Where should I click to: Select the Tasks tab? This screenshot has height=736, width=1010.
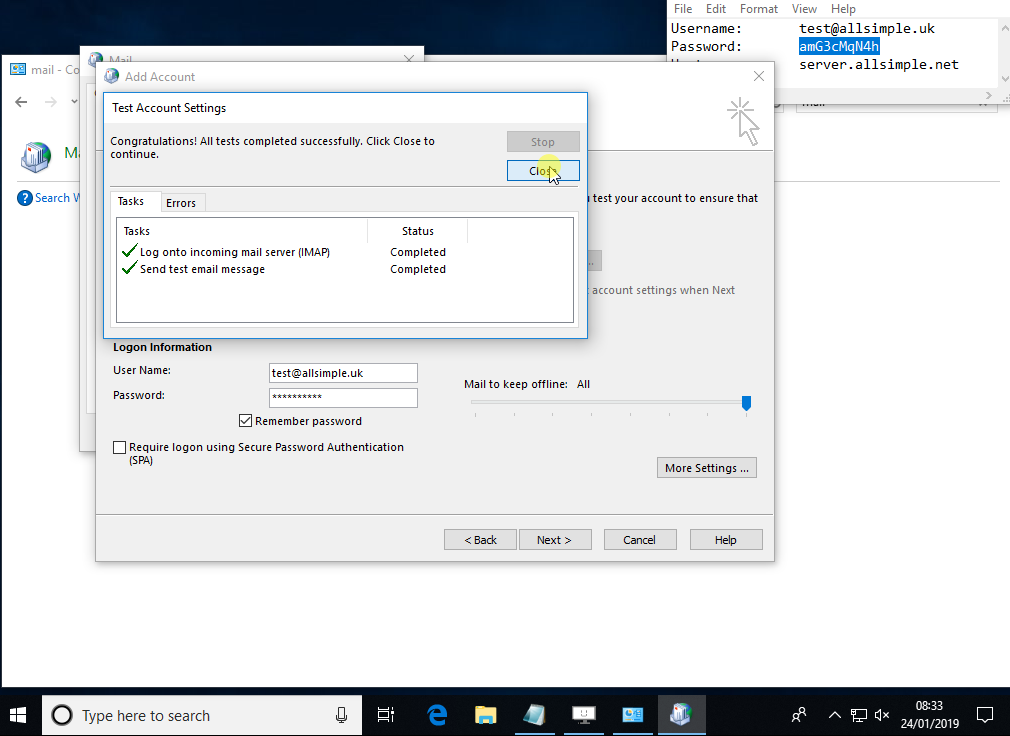[x=131, y=202]
